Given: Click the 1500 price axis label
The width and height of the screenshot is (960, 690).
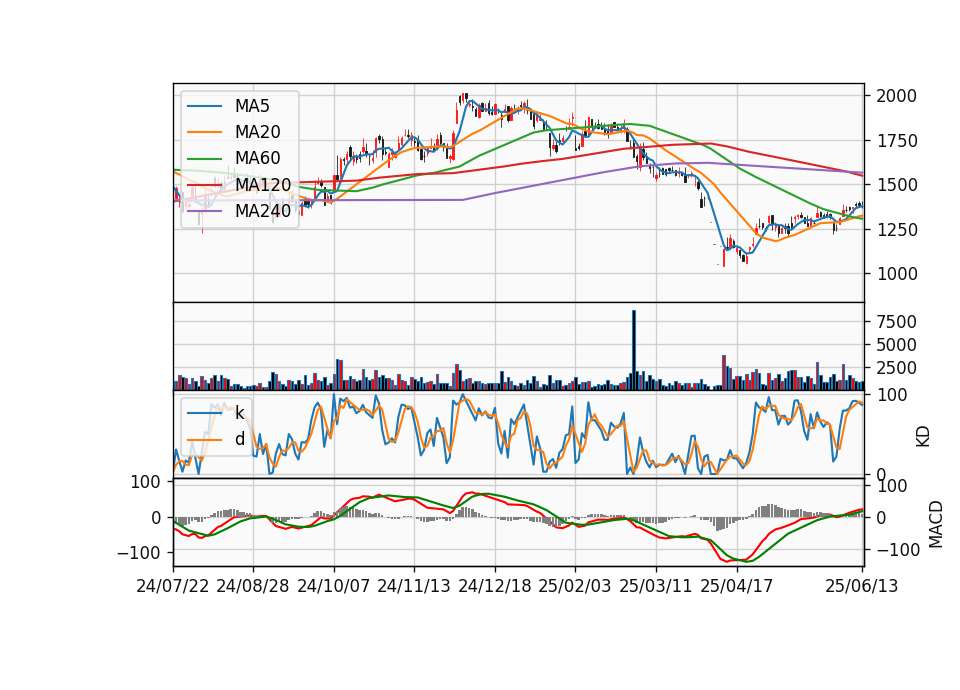Looking at the screenshot, I should [897, 185].
